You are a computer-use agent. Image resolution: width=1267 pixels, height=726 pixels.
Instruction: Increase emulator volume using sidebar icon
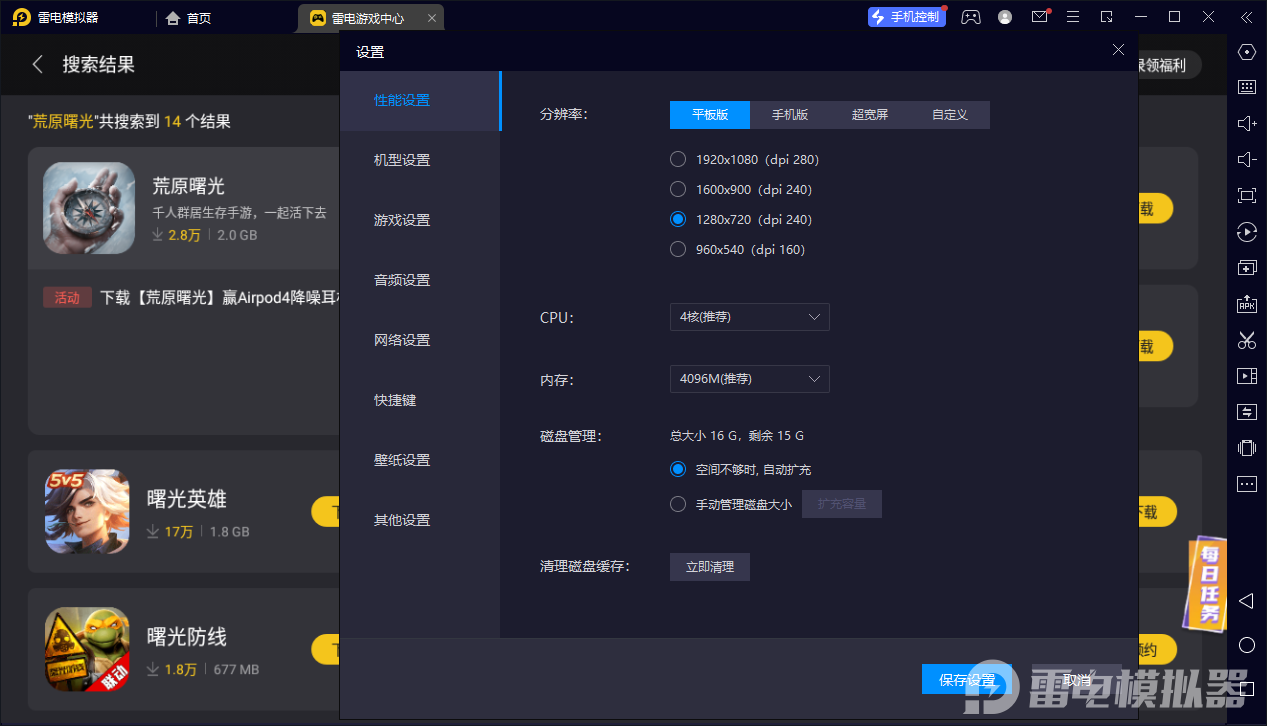(x=1246, y=123)
